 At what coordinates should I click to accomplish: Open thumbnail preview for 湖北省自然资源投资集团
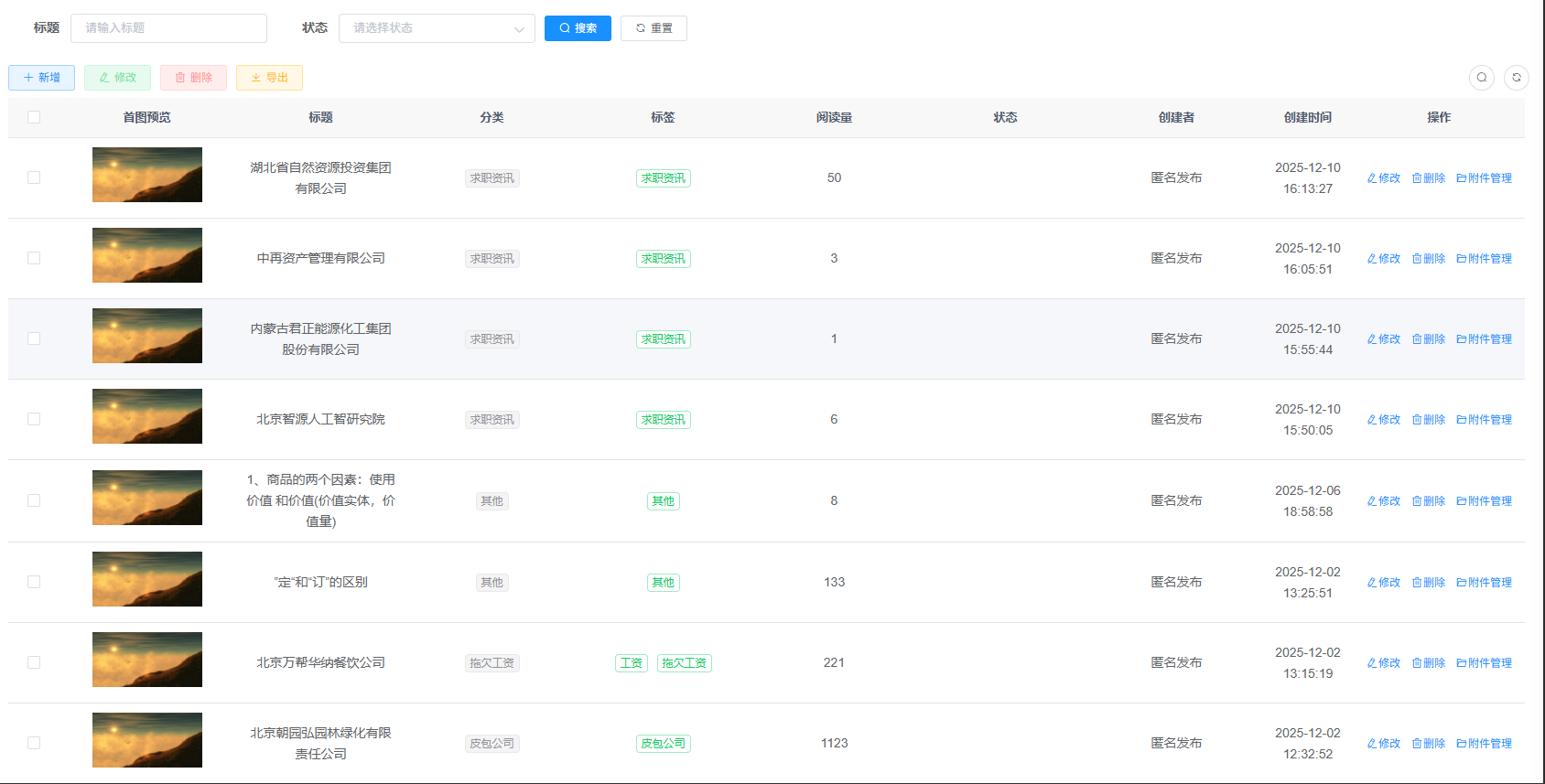(147, 175)
